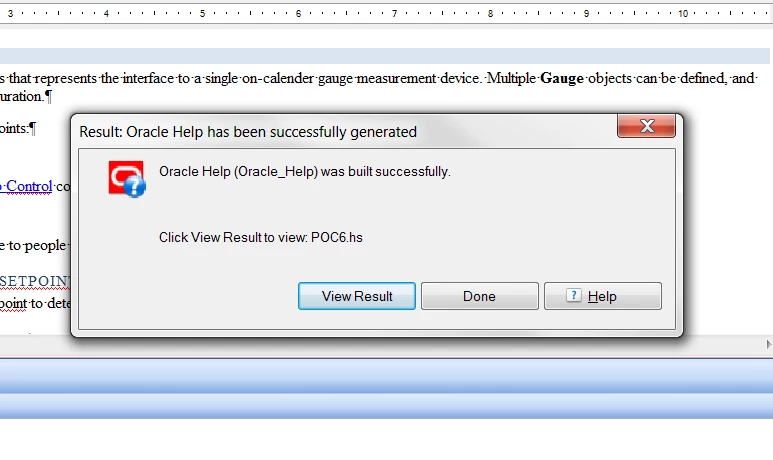Click 'Click View Result to view: POC6.hs' text
This screenshot has height=460, width=773.
tap(260, 238)
